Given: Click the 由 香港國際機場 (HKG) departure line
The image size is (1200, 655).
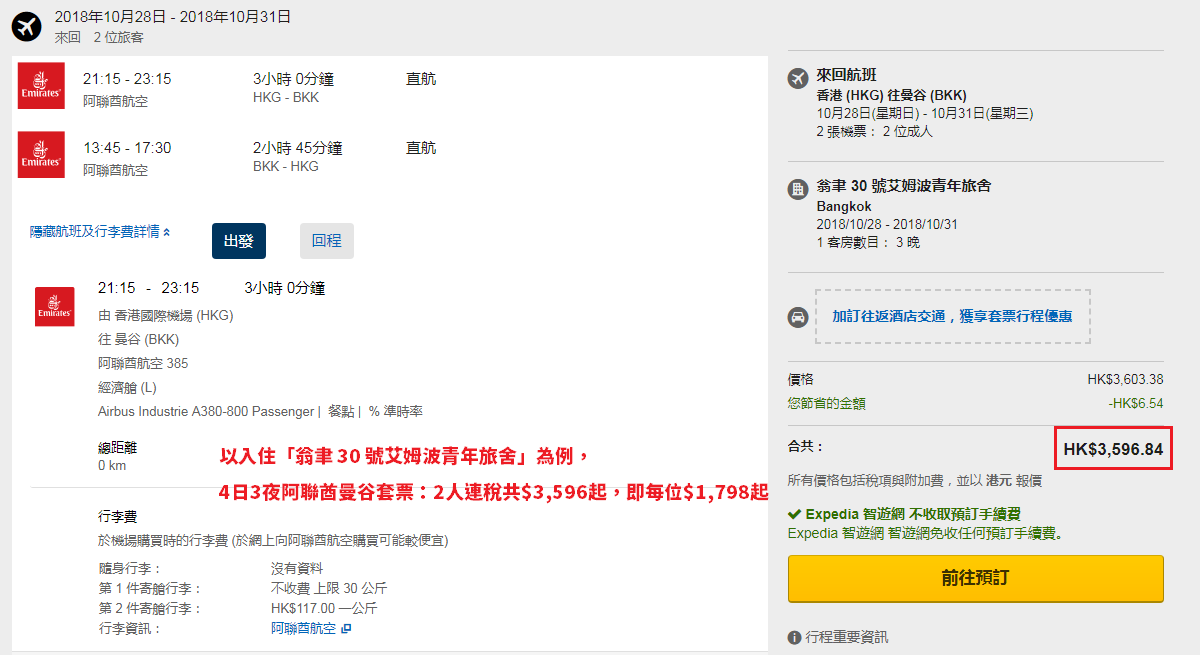Looking at the screenshot, I should click(x=165, y=315).
